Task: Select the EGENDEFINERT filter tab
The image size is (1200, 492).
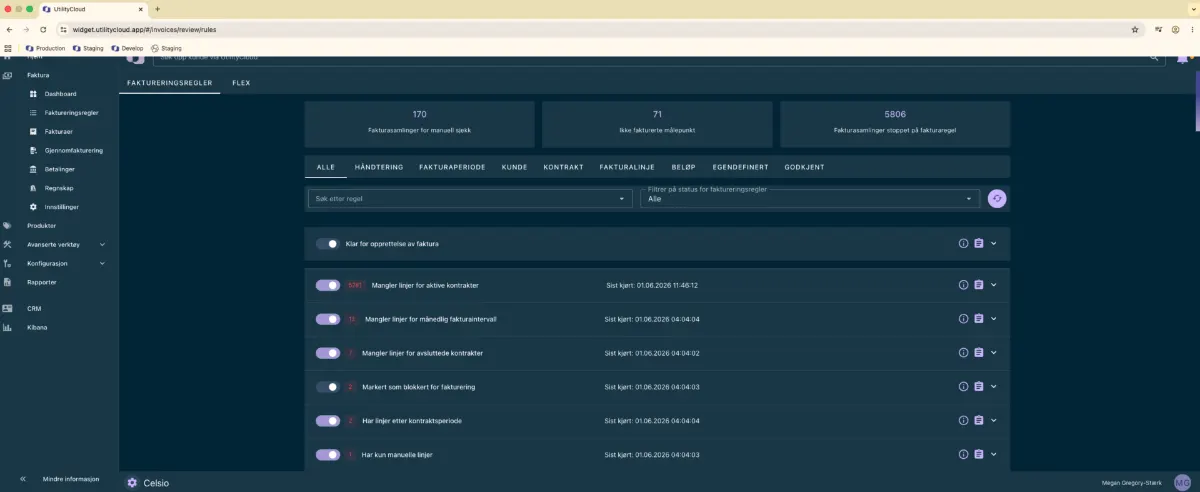Action: pos(741,167)
